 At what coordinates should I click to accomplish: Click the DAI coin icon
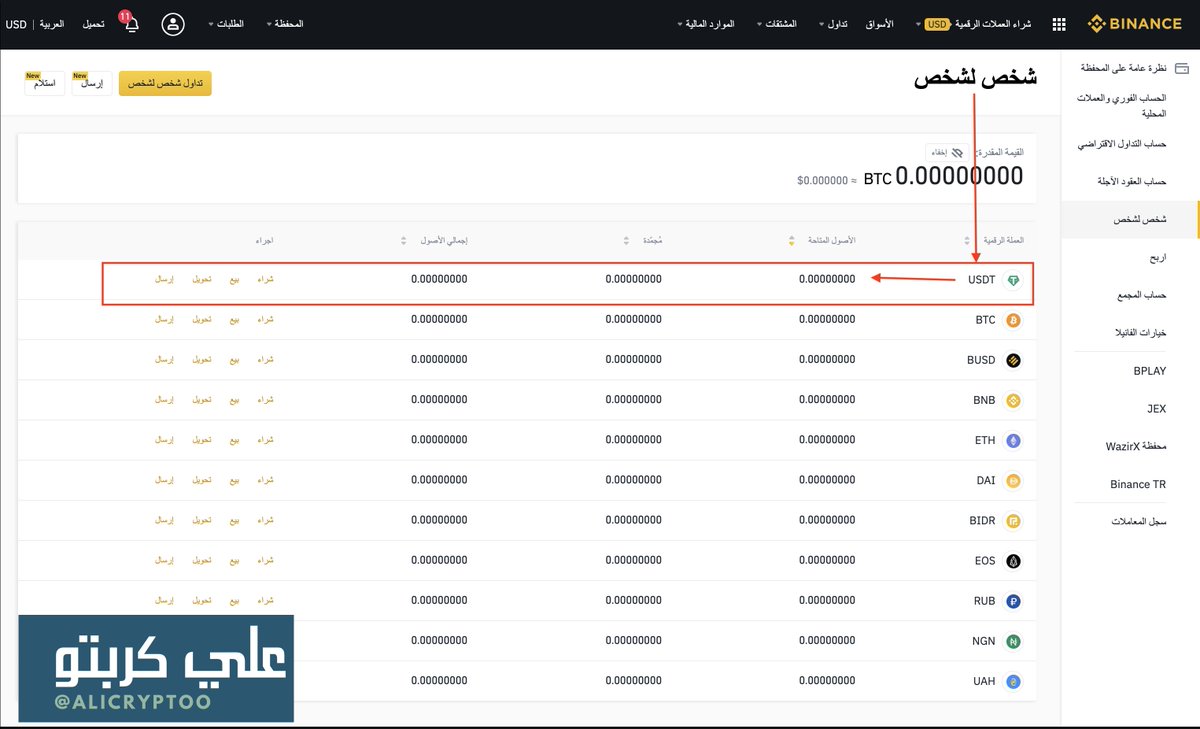(1013, 480)
